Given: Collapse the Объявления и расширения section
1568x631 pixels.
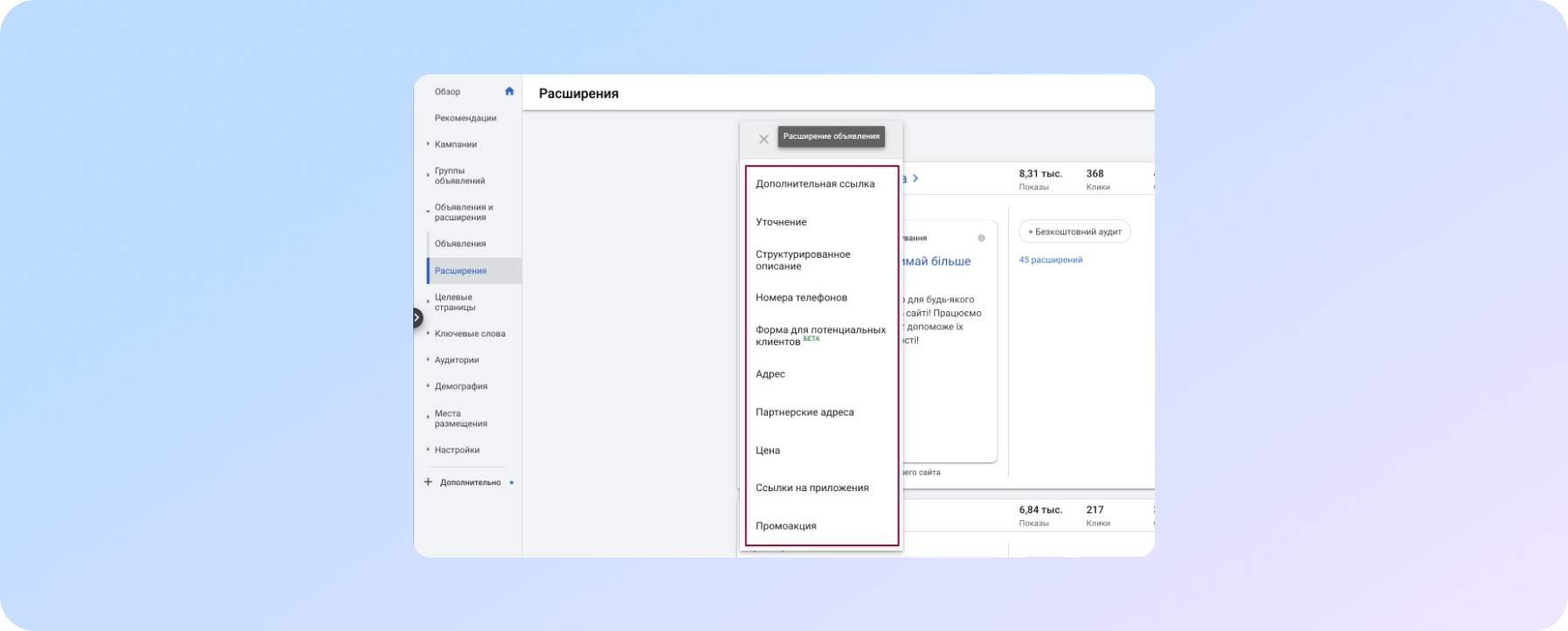Looking at the screenshot, I should tap(428, 211).
